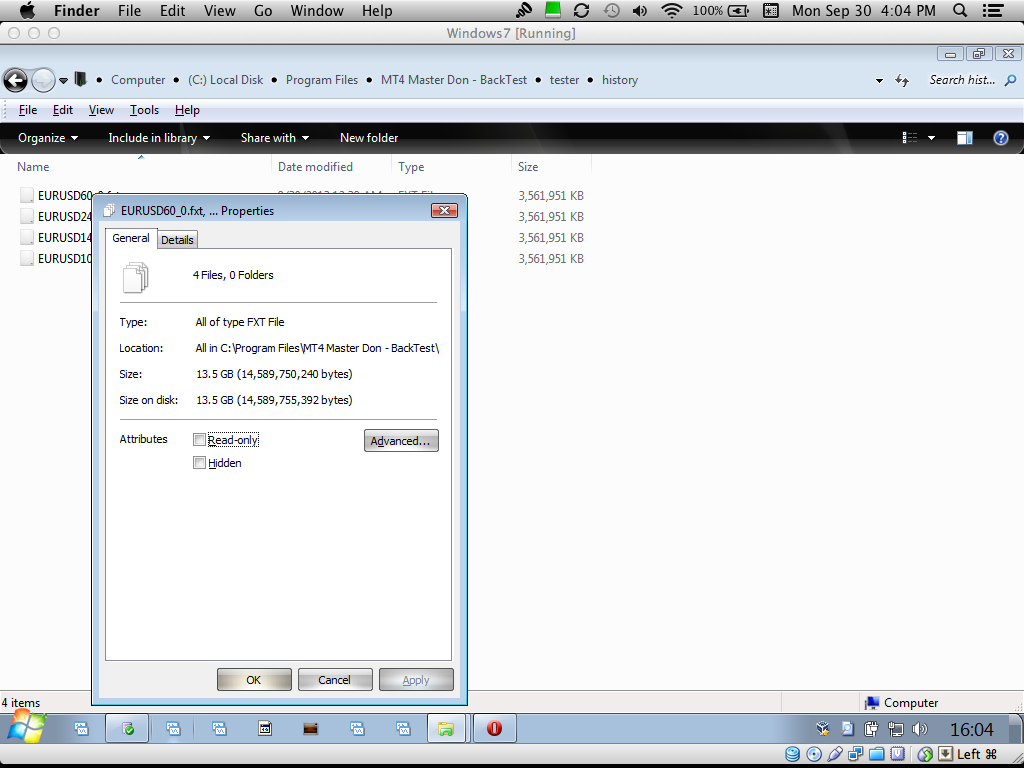Click the VirtualBox hard disk status icon
Screen dimensions: 1024x768
(x=792, y=754)
